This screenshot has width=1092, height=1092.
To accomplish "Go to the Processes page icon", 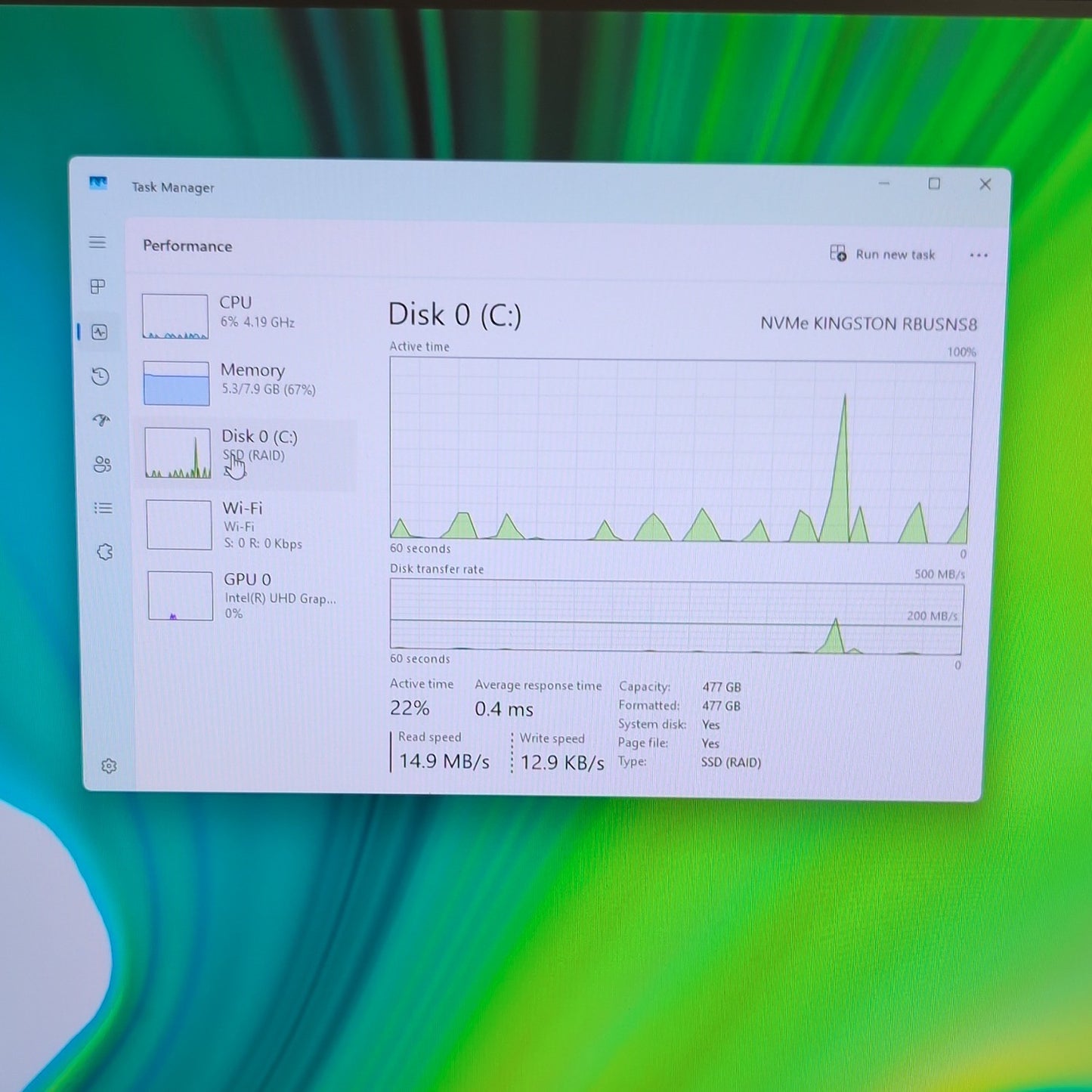I will click(98, 286).
